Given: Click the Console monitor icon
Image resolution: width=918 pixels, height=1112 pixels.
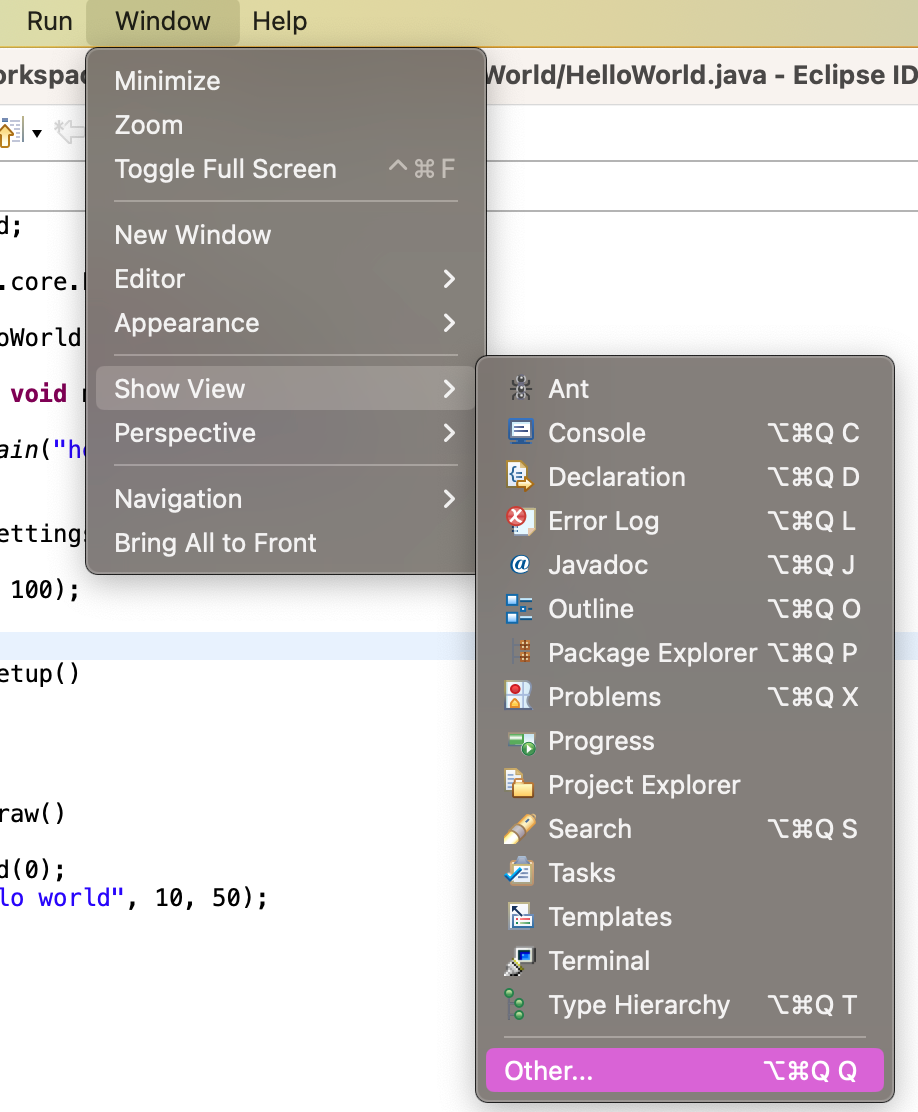Looking at the screenshot, I should tap(519, 433).
